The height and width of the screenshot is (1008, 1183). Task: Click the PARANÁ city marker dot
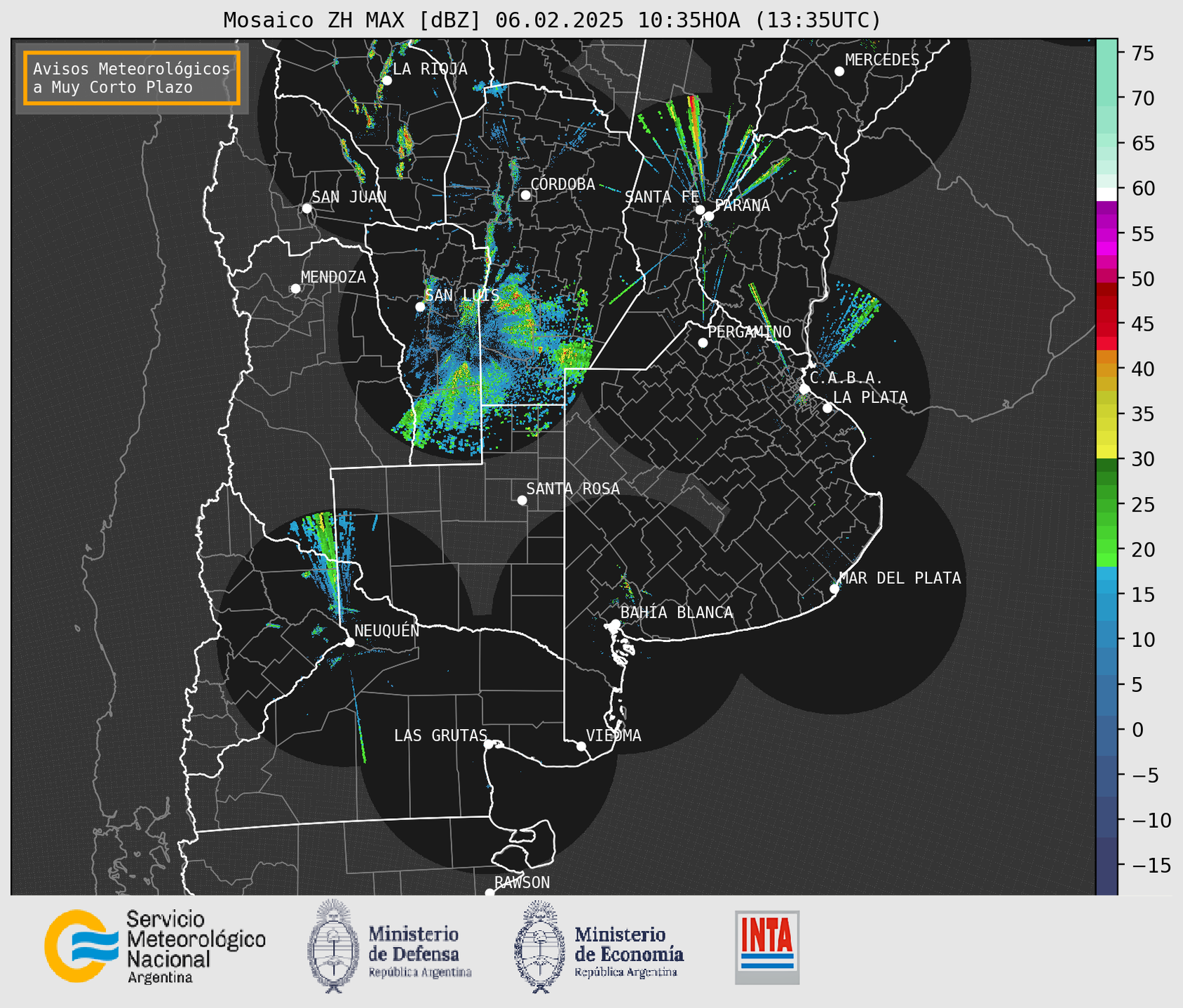point(709,216)
